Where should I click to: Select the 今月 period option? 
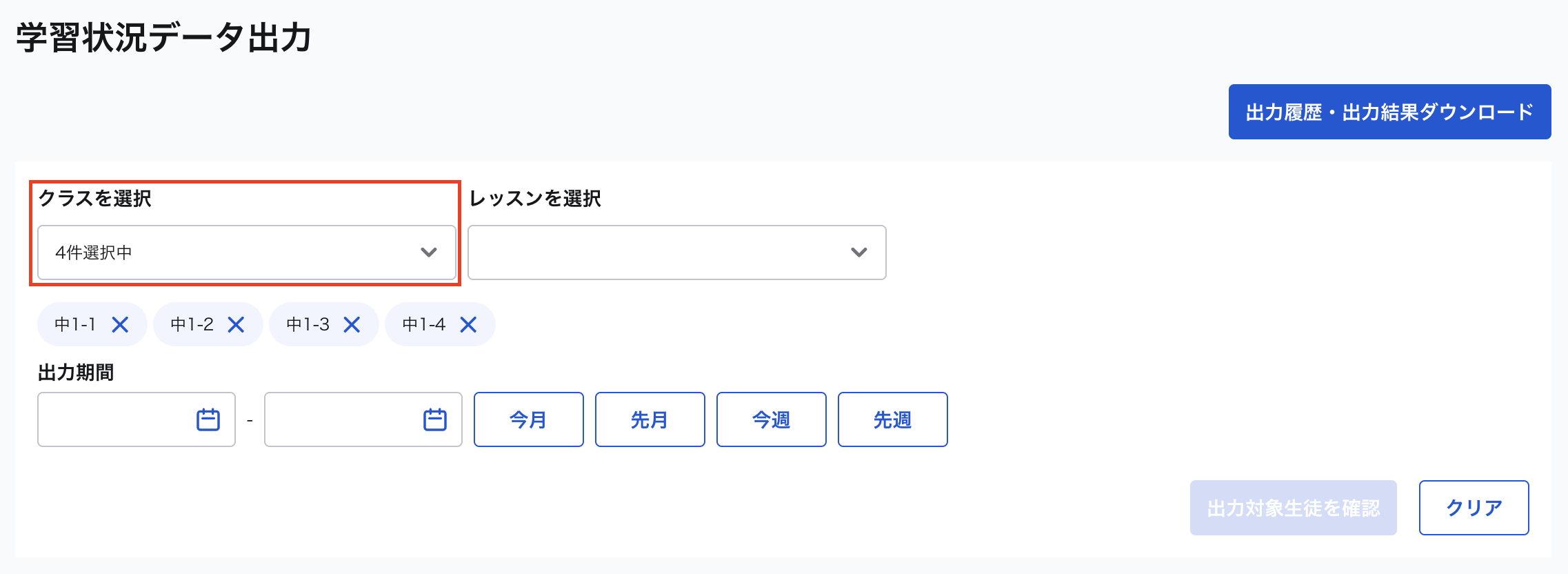coord(528,419)
